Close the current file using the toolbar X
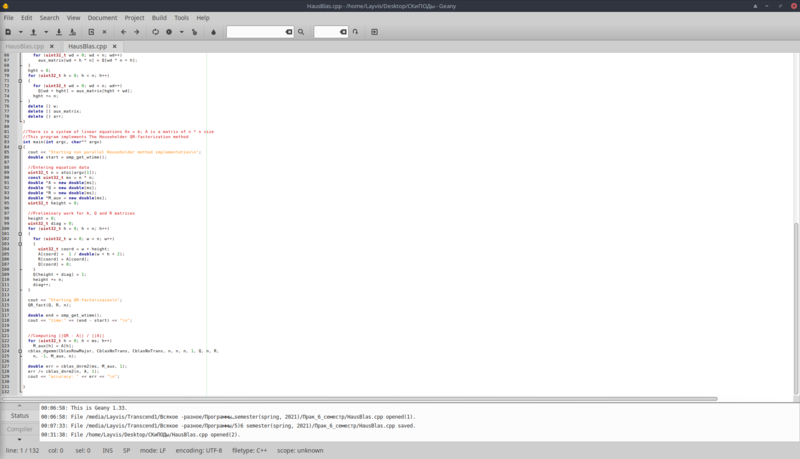Viewport: 800px width, 459px height. [105, 32]
